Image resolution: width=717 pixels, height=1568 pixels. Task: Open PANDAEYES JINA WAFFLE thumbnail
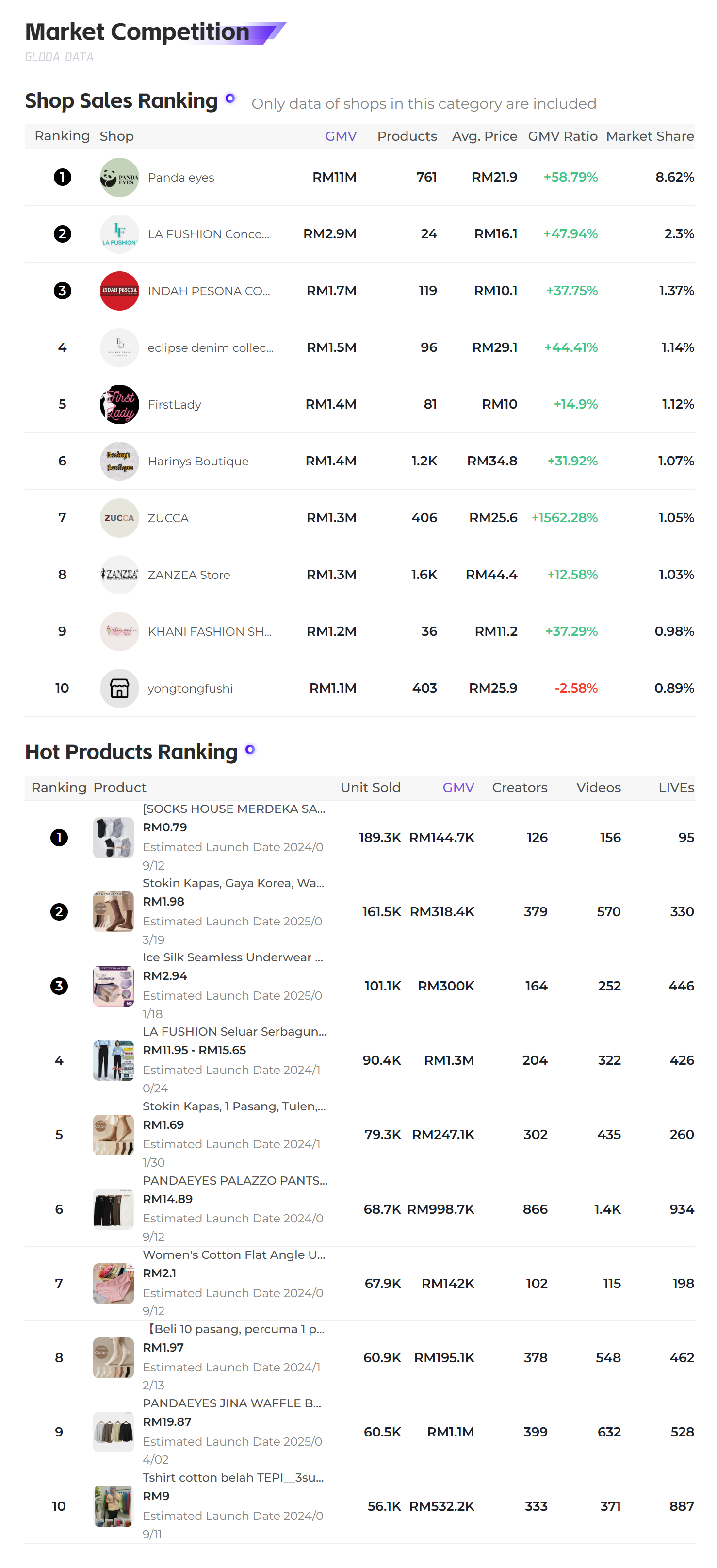tap(113, 1432)
